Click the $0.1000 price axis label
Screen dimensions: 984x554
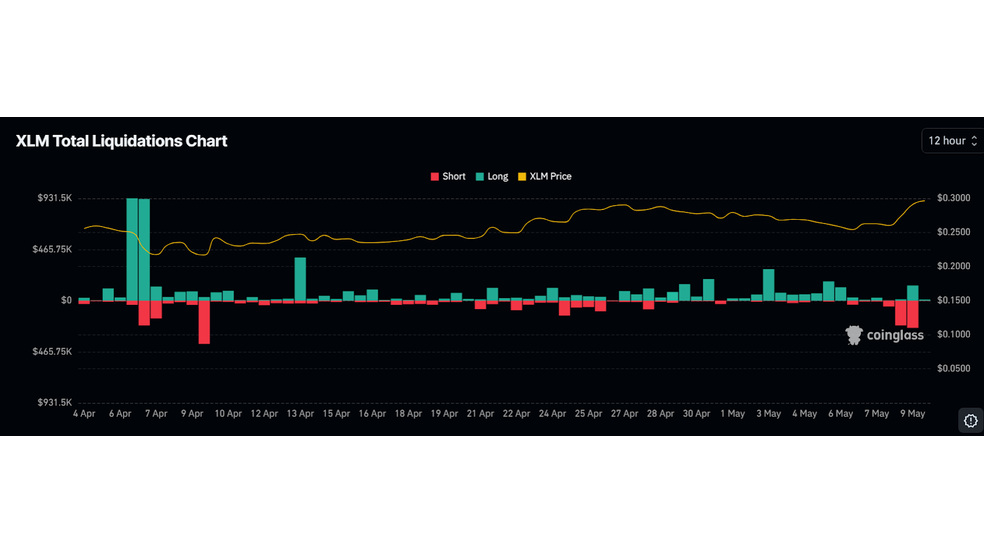click(953, 334)
